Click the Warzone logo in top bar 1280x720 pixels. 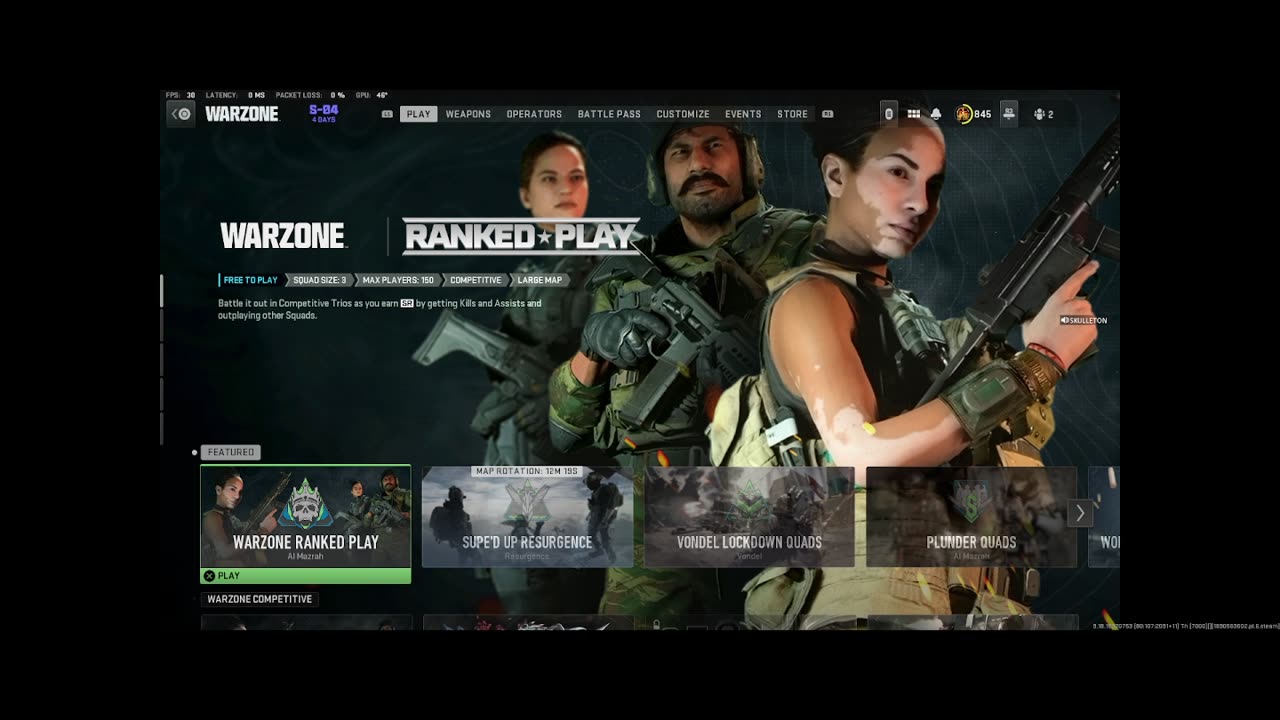click(x=242, y=114)
